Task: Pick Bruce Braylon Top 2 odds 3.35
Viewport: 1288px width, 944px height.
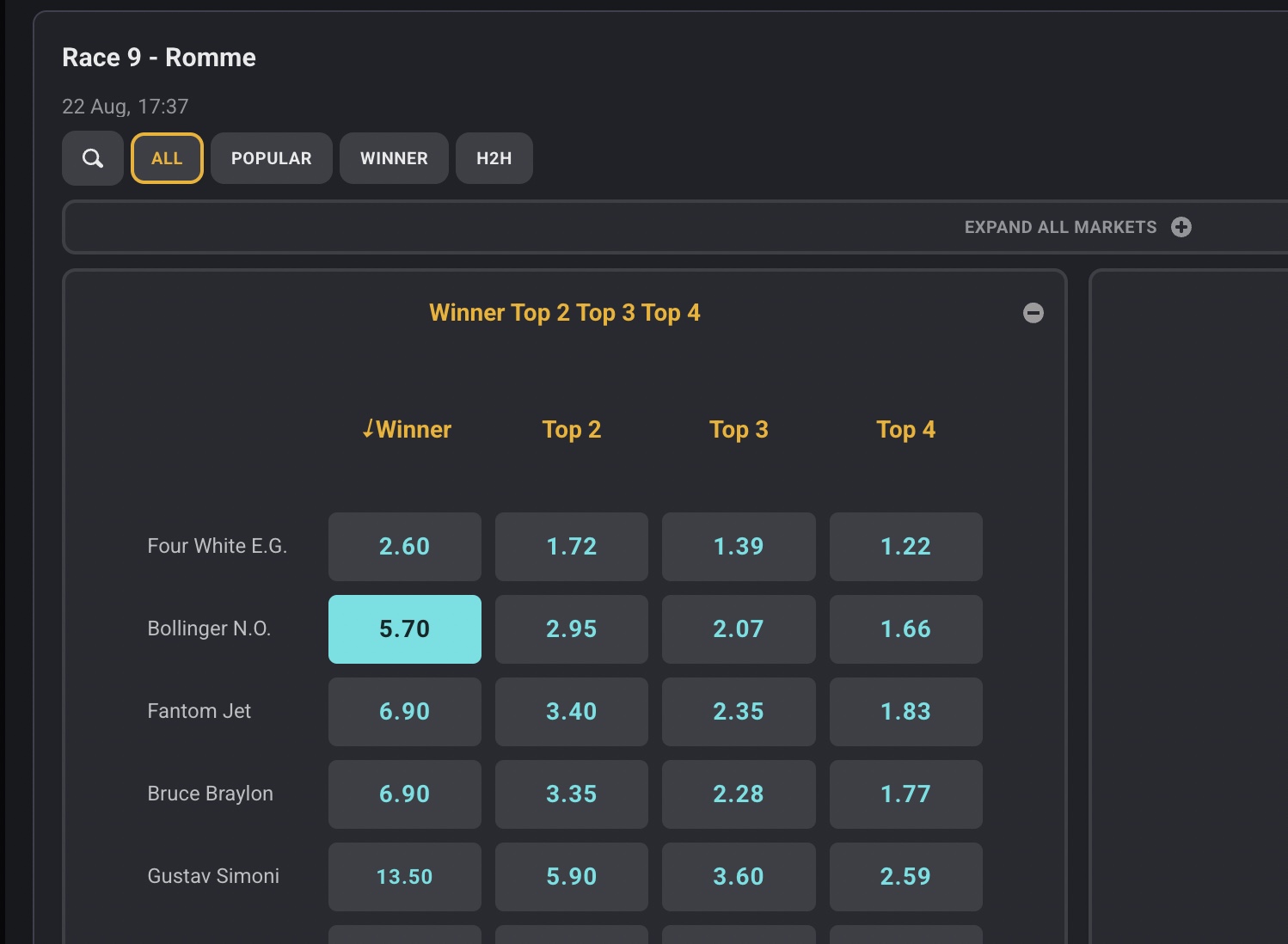Action: [572, 794]
